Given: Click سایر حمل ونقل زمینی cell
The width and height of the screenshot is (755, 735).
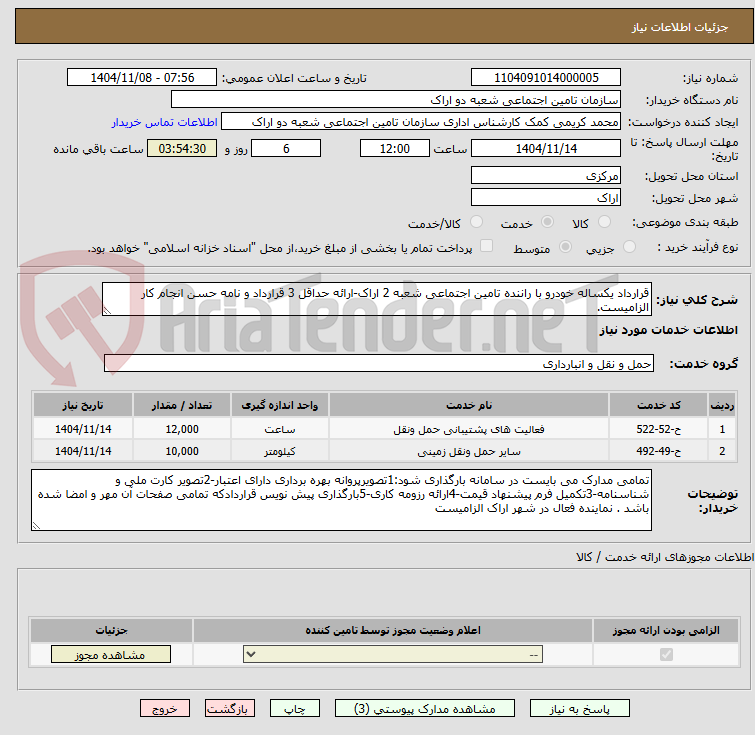Looking at the screenshot, I should point(469,451).
